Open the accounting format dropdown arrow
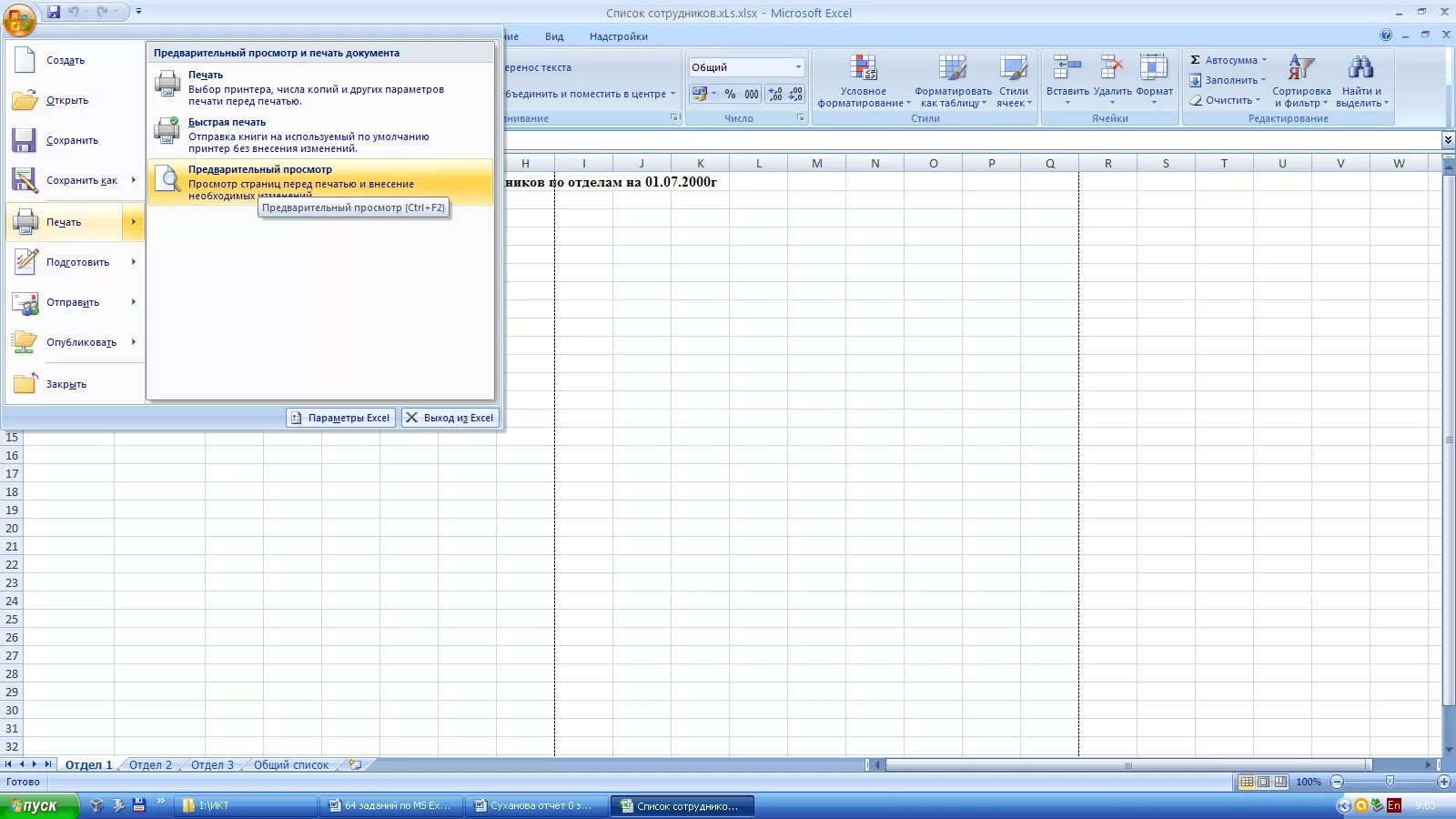This screenshot has height=819, width=1456. click(713, 94)
